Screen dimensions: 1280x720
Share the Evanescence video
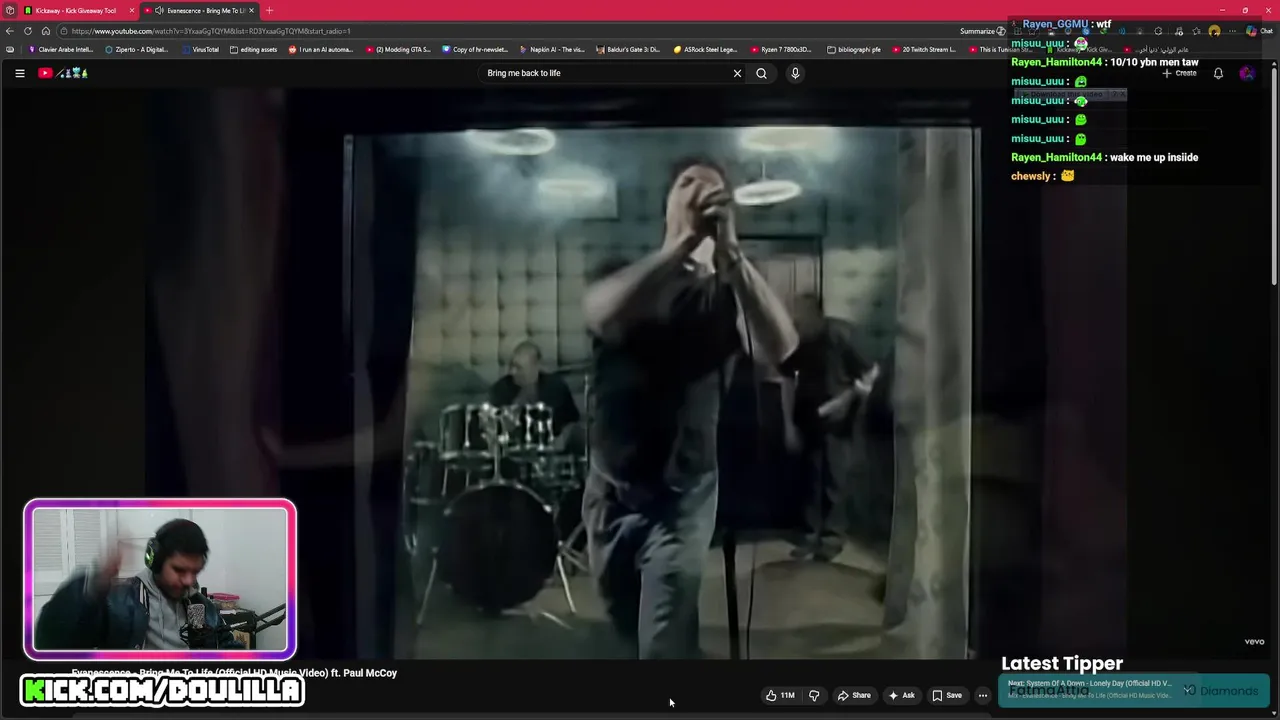[854, 695]
